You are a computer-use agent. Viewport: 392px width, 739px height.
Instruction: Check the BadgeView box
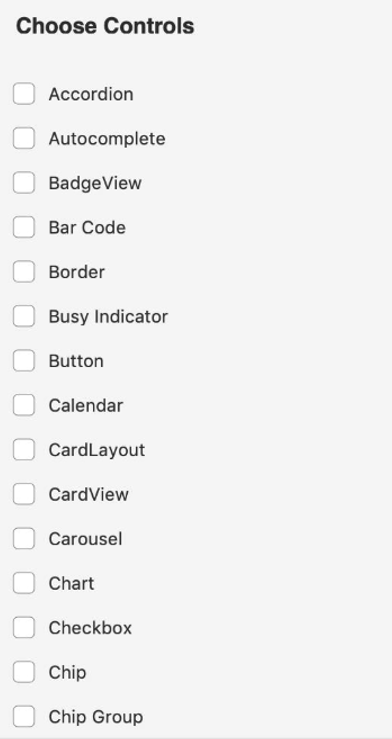tap(24, 183)
